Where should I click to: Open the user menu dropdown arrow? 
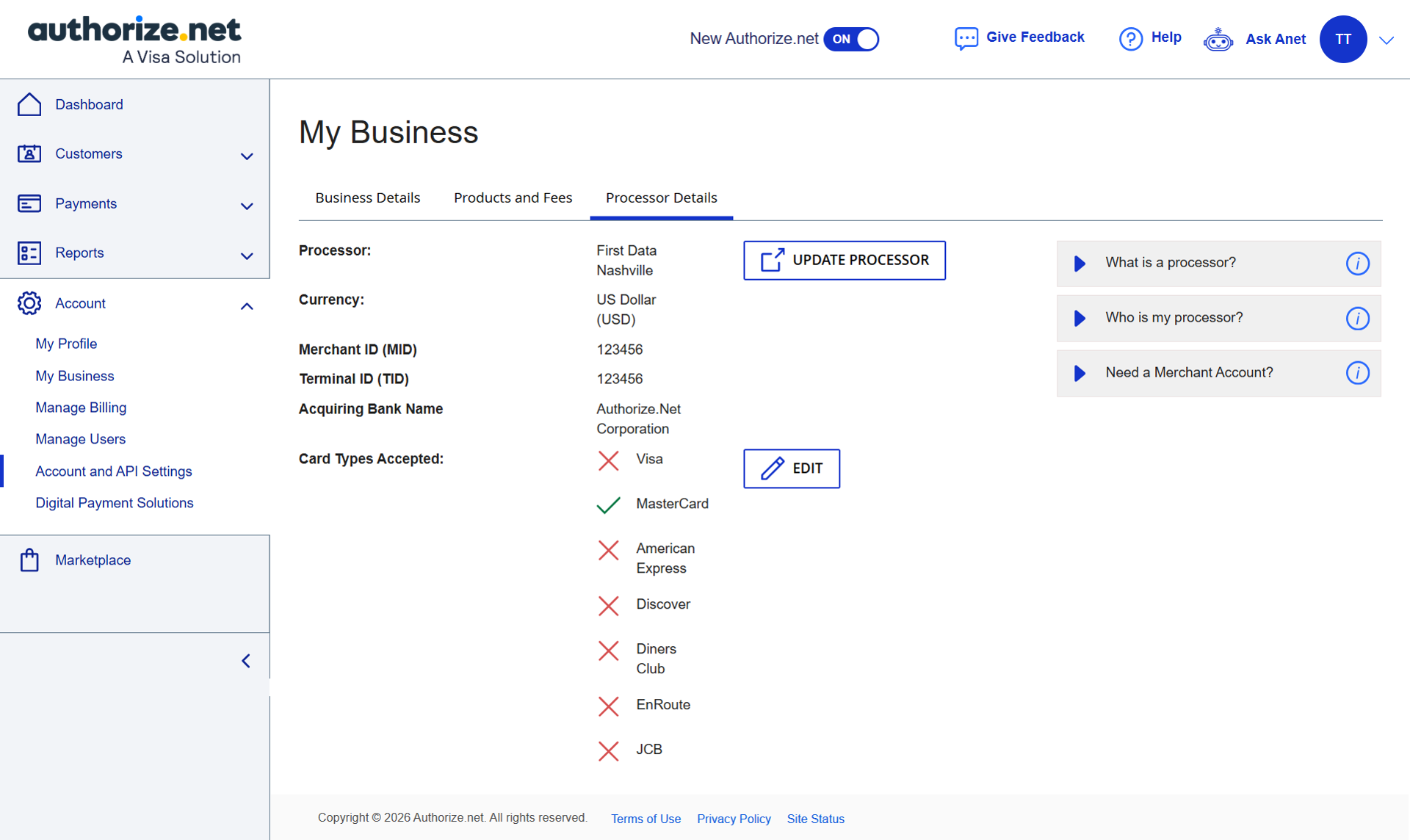(1386, 40)
